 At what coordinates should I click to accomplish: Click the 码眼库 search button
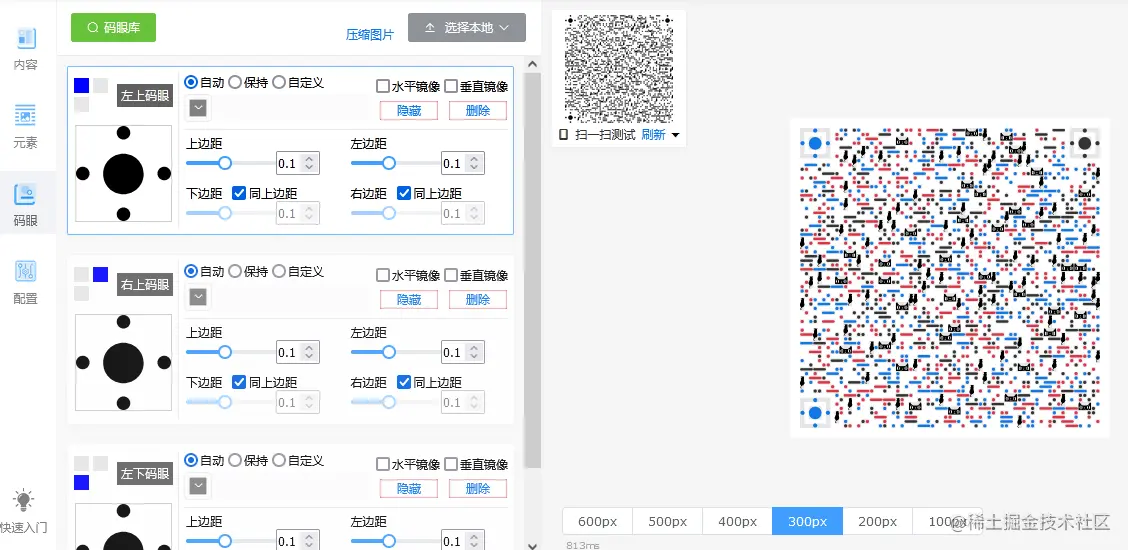(x=113, y=27)
